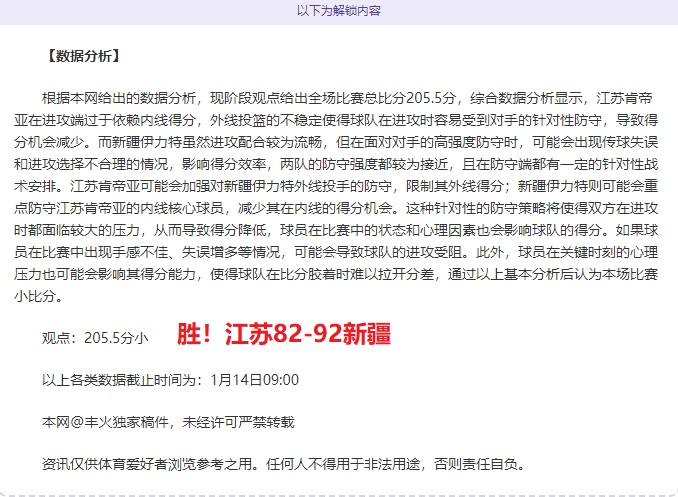Click the '观点：205.5分小' line
The width and height of the screenshot is (678, 497).
tap(95, 338)
